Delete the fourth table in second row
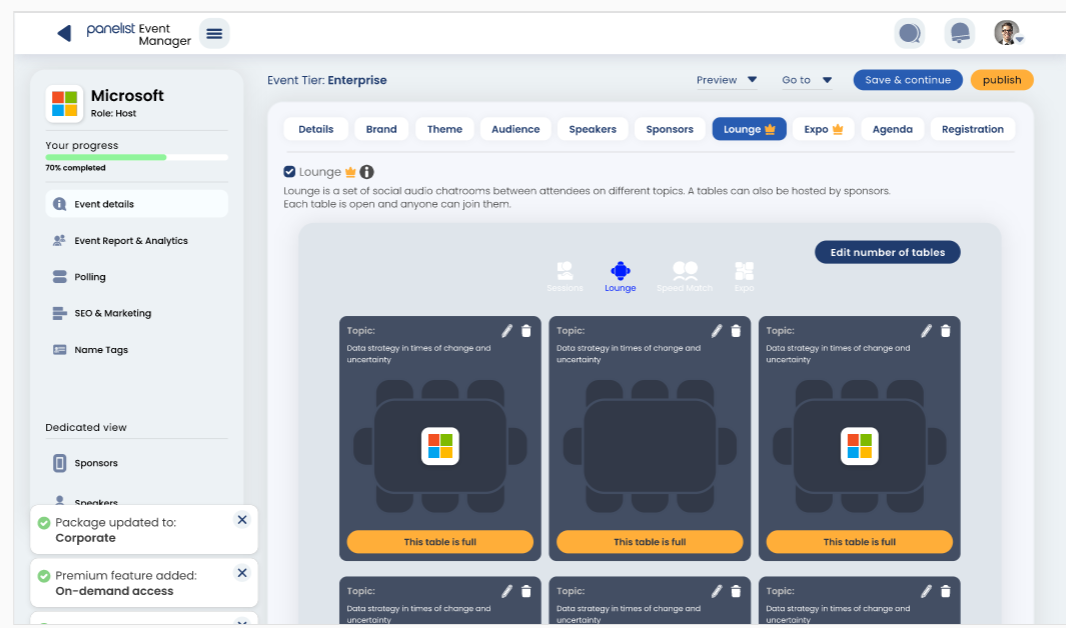Viewport: 1066px width, 628px height. tap(526, 591)
